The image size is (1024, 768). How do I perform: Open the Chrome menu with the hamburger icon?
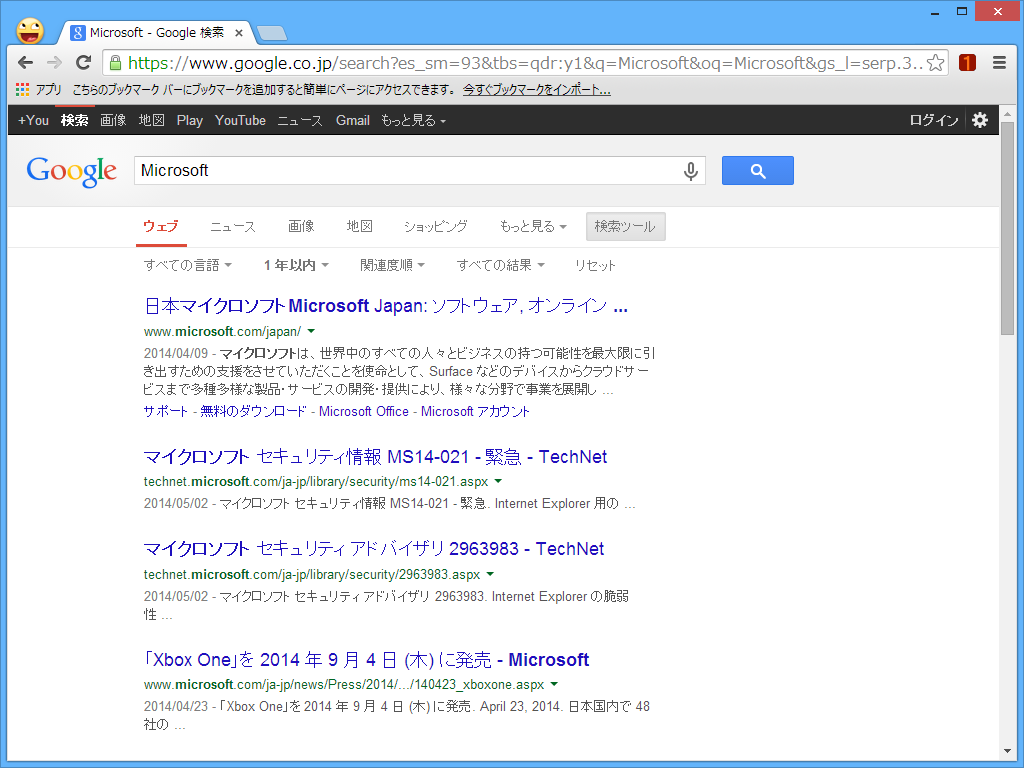(x=998, y=61)
